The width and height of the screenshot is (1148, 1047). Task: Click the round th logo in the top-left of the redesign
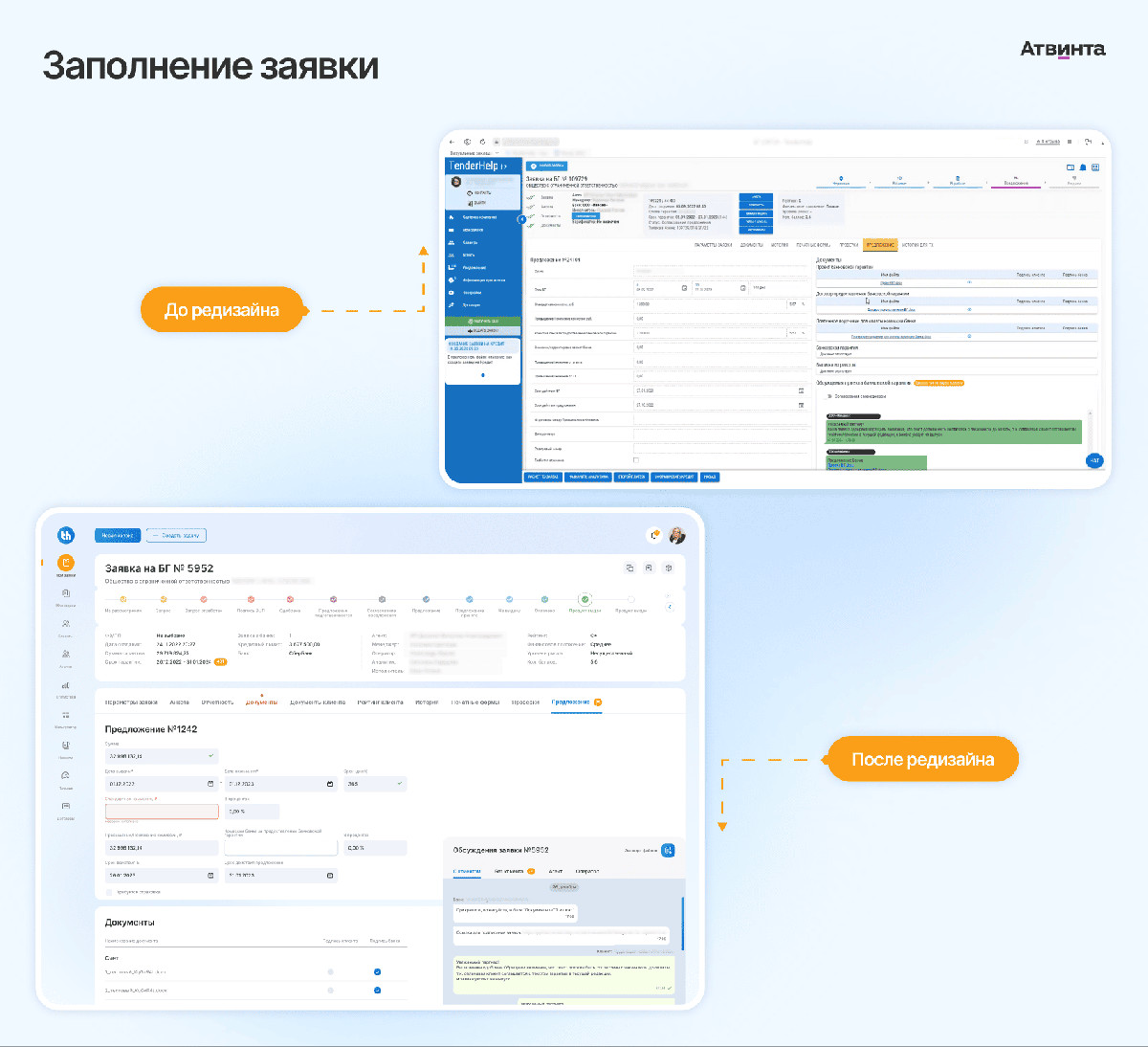click(66, 535)
